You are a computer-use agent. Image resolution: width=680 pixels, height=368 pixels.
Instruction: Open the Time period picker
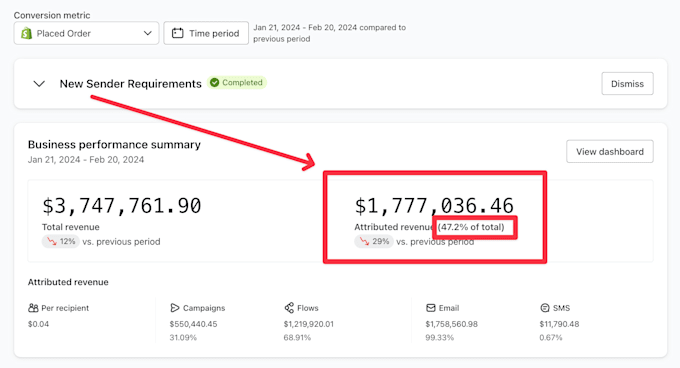pos(206,33)
